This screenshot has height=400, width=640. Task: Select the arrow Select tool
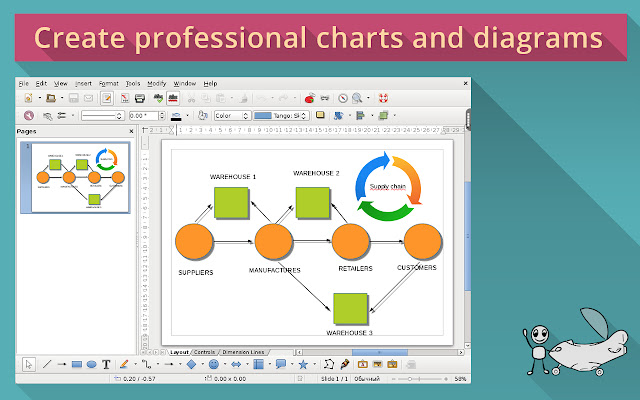[29, 364]
